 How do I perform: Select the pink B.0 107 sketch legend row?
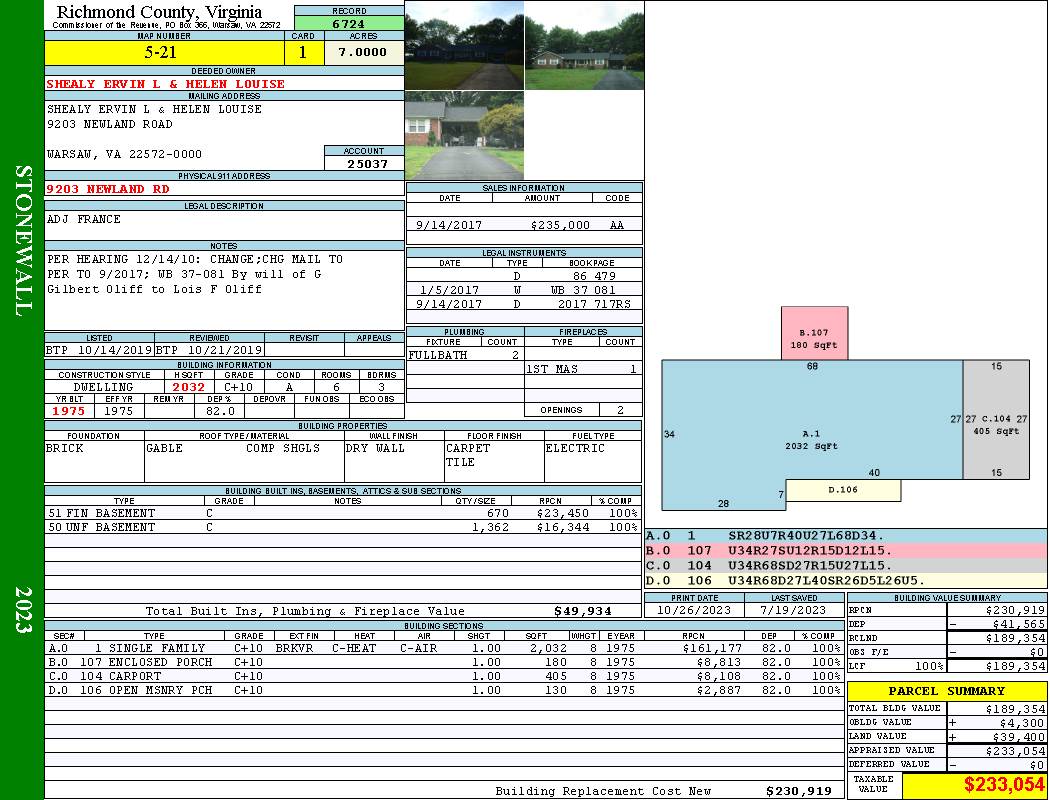point(844,551)
